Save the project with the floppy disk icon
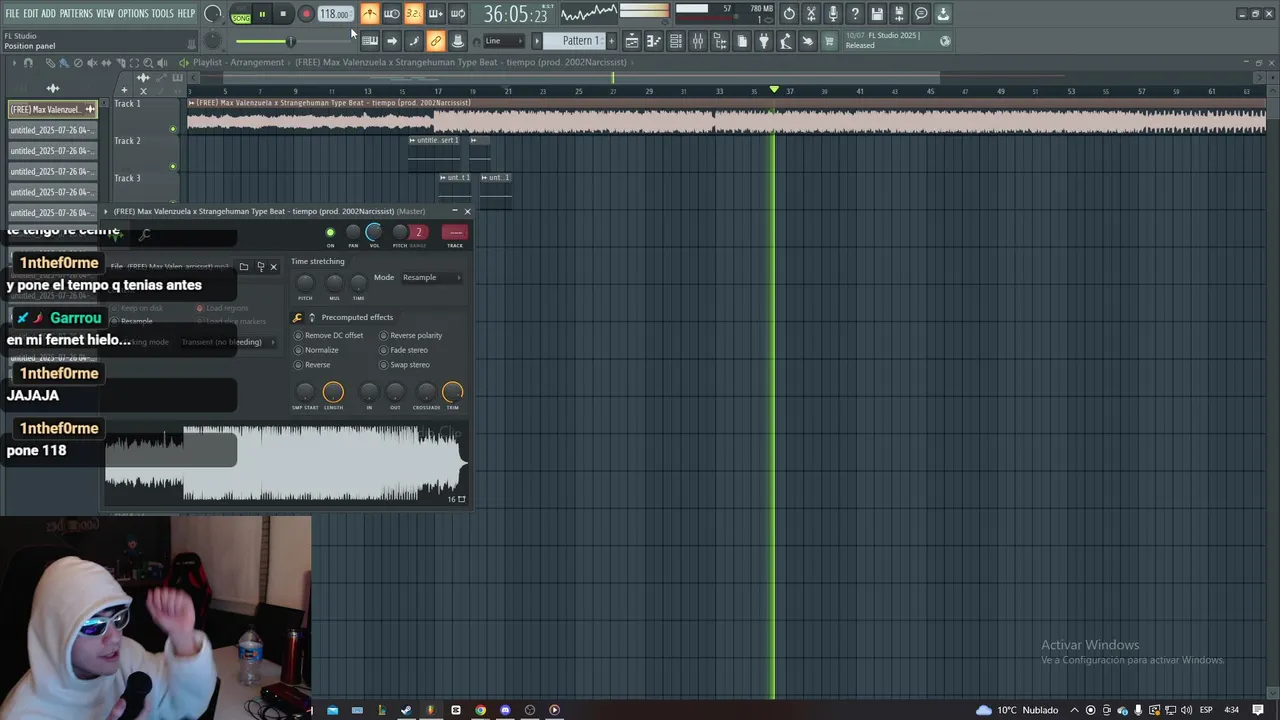Screen dimensions: 1280x720 pyautogui.click(x=877, y=14)
